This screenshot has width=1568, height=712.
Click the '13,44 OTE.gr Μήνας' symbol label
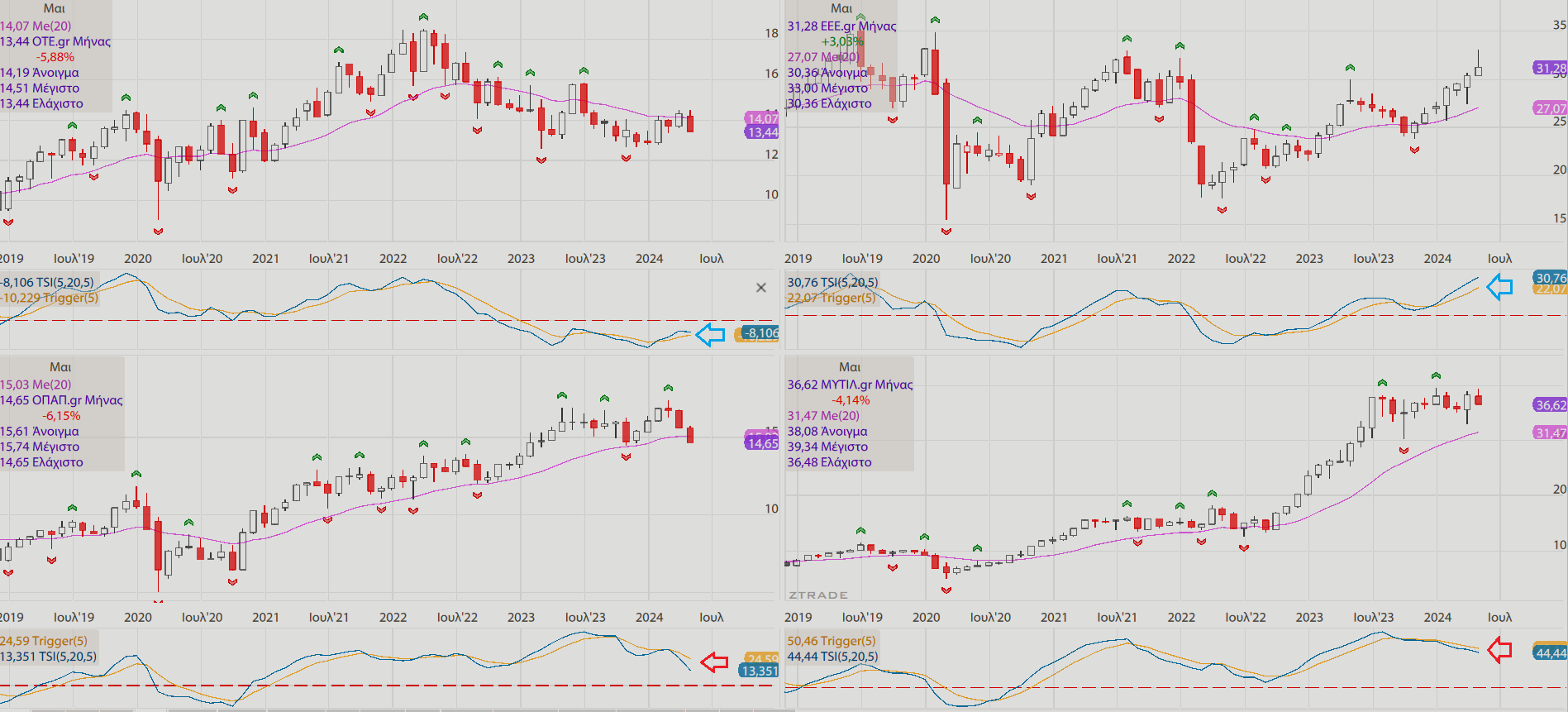pyautogui.click(x=55, y=41)
